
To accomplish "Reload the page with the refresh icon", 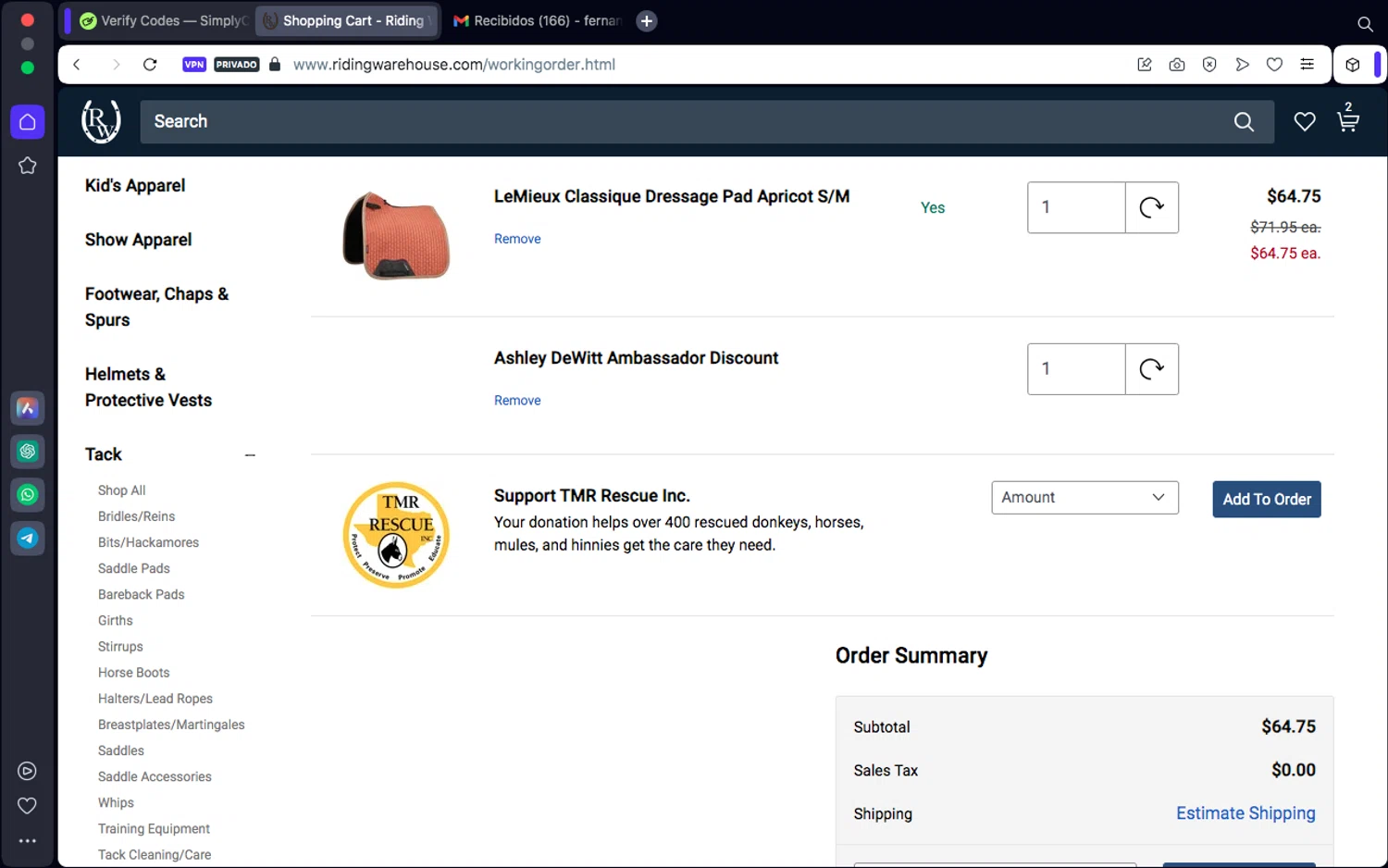I will pyautogui.click(x=150, y=65).
